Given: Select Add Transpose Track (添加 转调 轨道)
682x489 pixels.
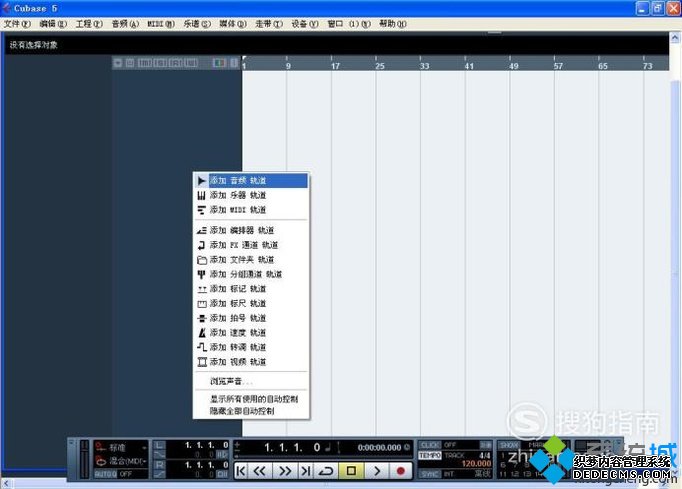Looking at the screenshot, I should [251, 347].
